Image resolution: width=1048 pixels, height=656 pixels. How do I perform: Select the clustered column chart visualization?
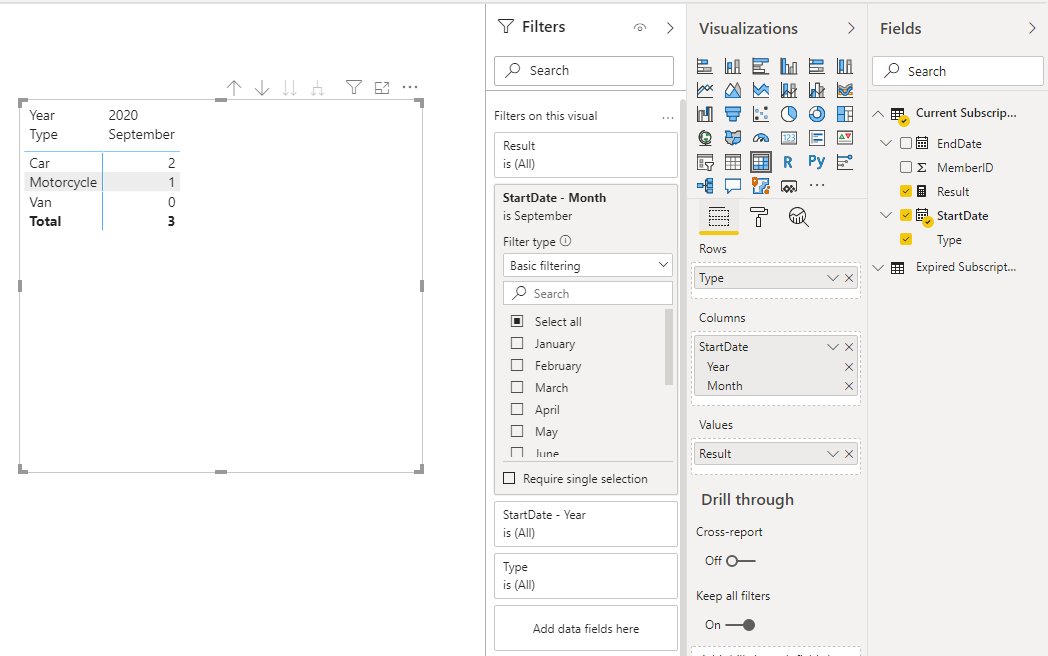click(789, 66)
